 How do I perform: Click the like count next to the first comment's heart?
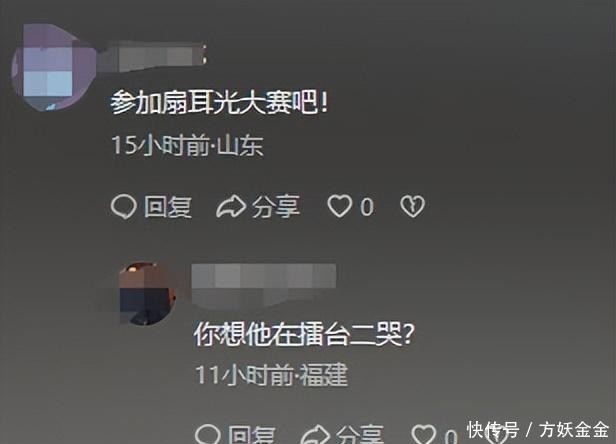(x=367, y=207)
